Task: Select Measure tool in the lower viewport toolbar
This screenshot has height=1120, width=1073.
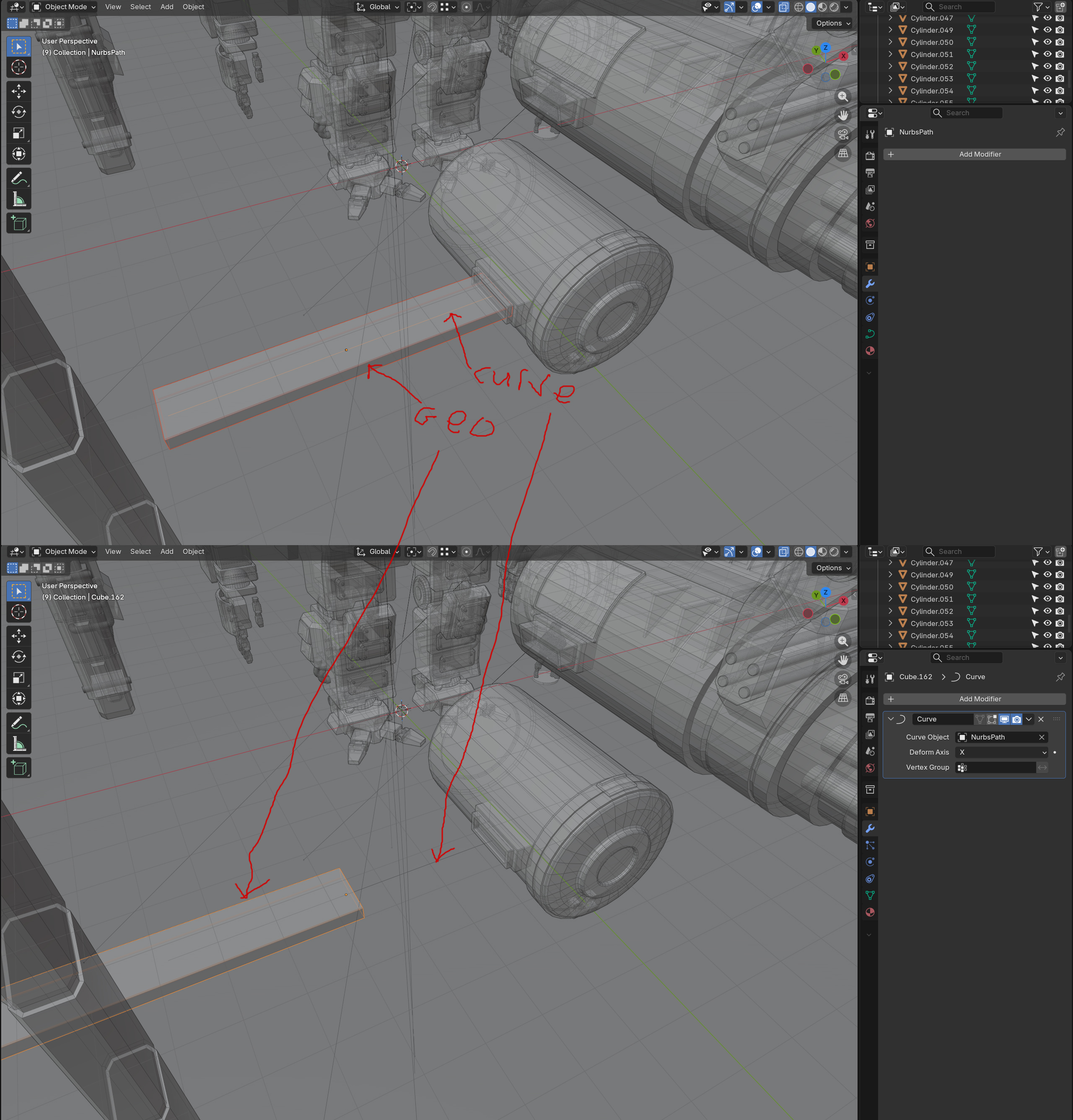Action: (19, 744)
